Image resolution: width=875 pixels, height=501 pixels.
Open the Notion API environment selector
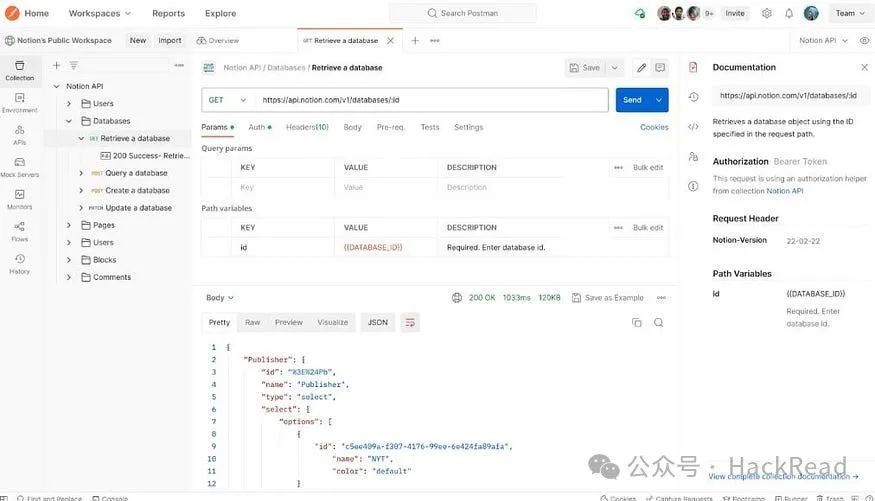(823, 40)
